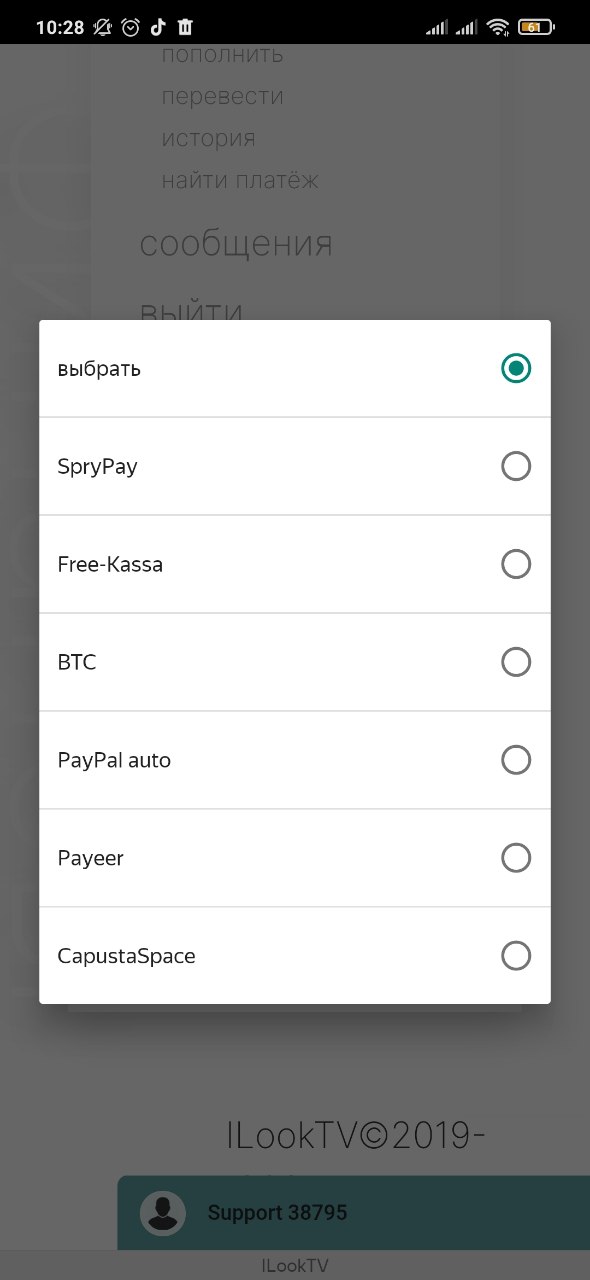Viewport: 590px width, 1280px height.
Task: Tap the TikTok status bar icon
Action: point(158,27)
